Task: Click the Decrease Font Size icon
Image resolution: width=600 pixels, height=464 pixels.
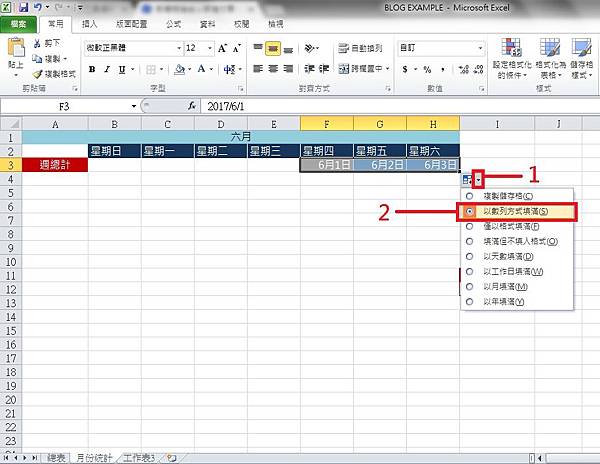Action: click(x=237, y=48)
